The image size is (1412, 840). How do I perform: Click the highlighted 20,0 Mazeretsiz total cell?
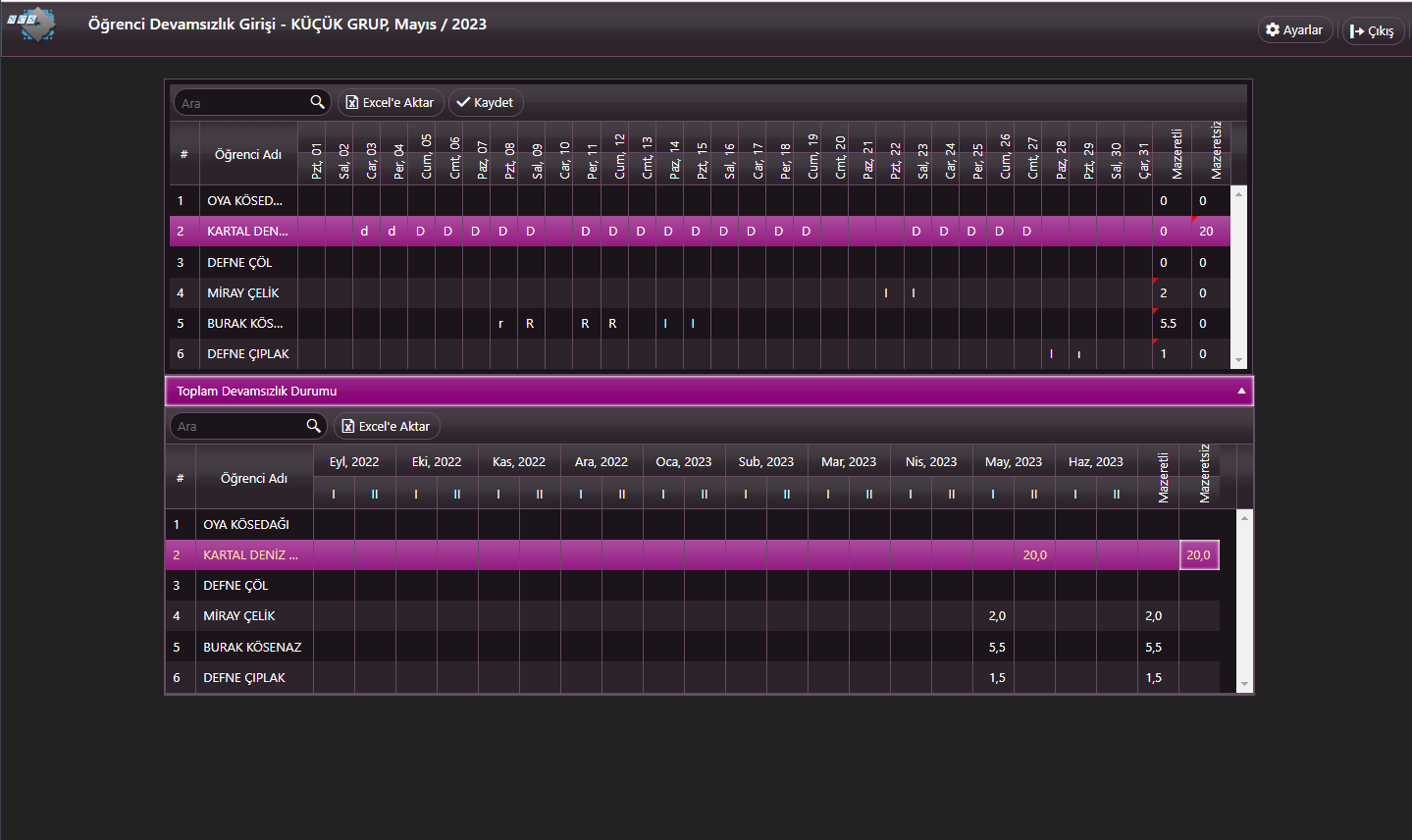1199,554
